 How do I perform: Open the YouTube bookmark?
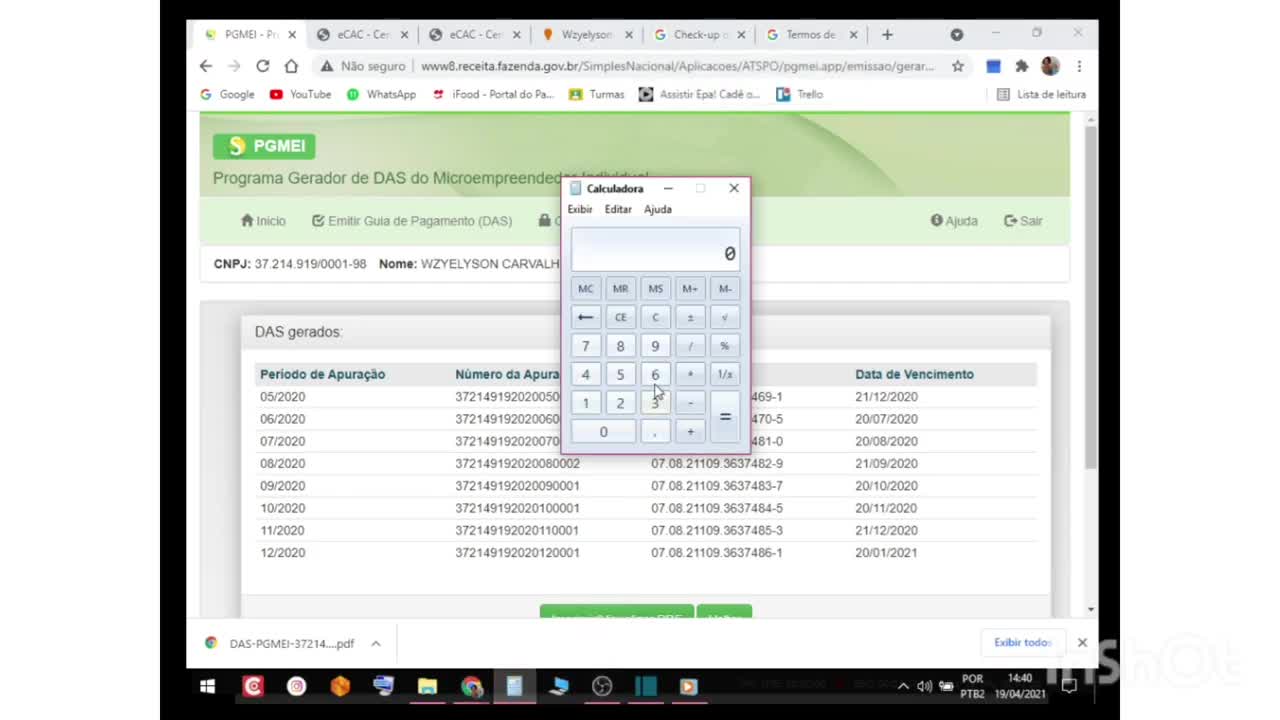[x=301, y=94]
